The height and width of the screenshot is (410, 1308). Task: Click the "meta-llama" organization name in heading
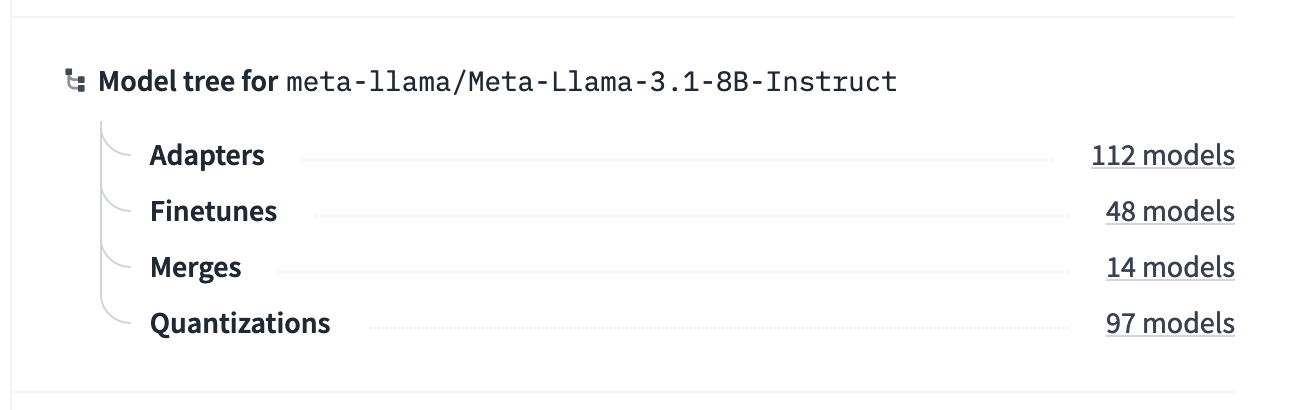pos(366,81)
